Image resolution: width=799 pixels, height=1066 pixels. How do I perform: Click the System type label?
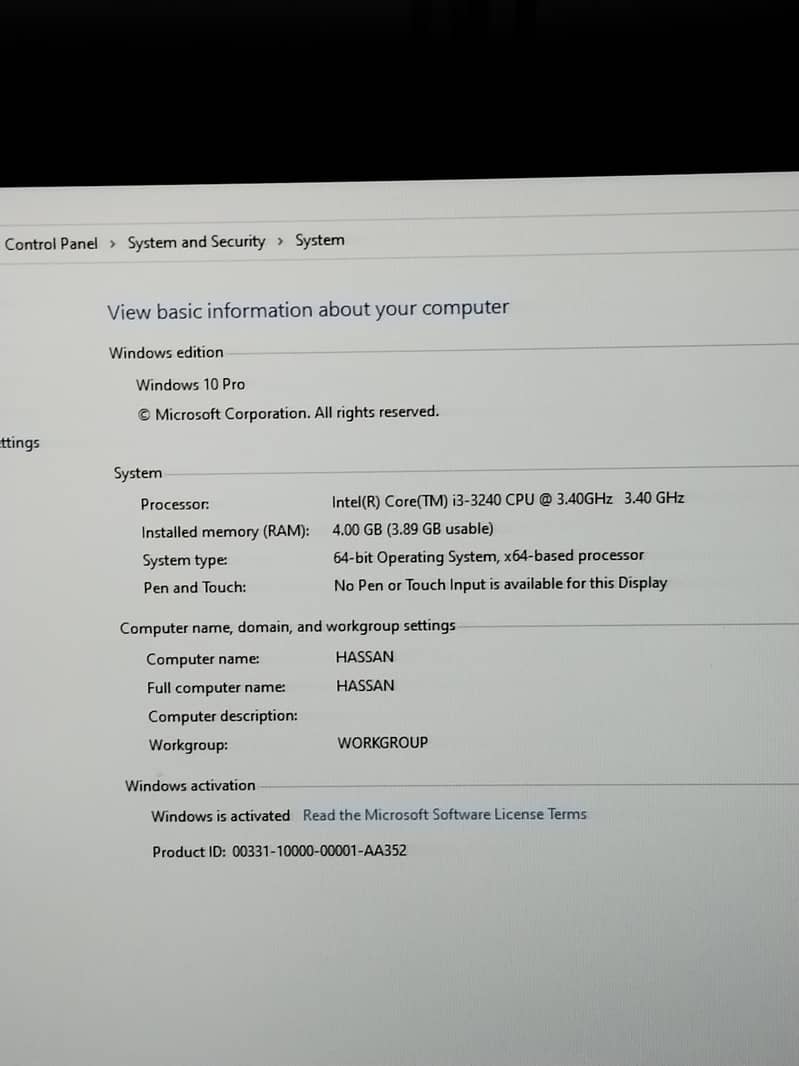(x=185, y=560)
